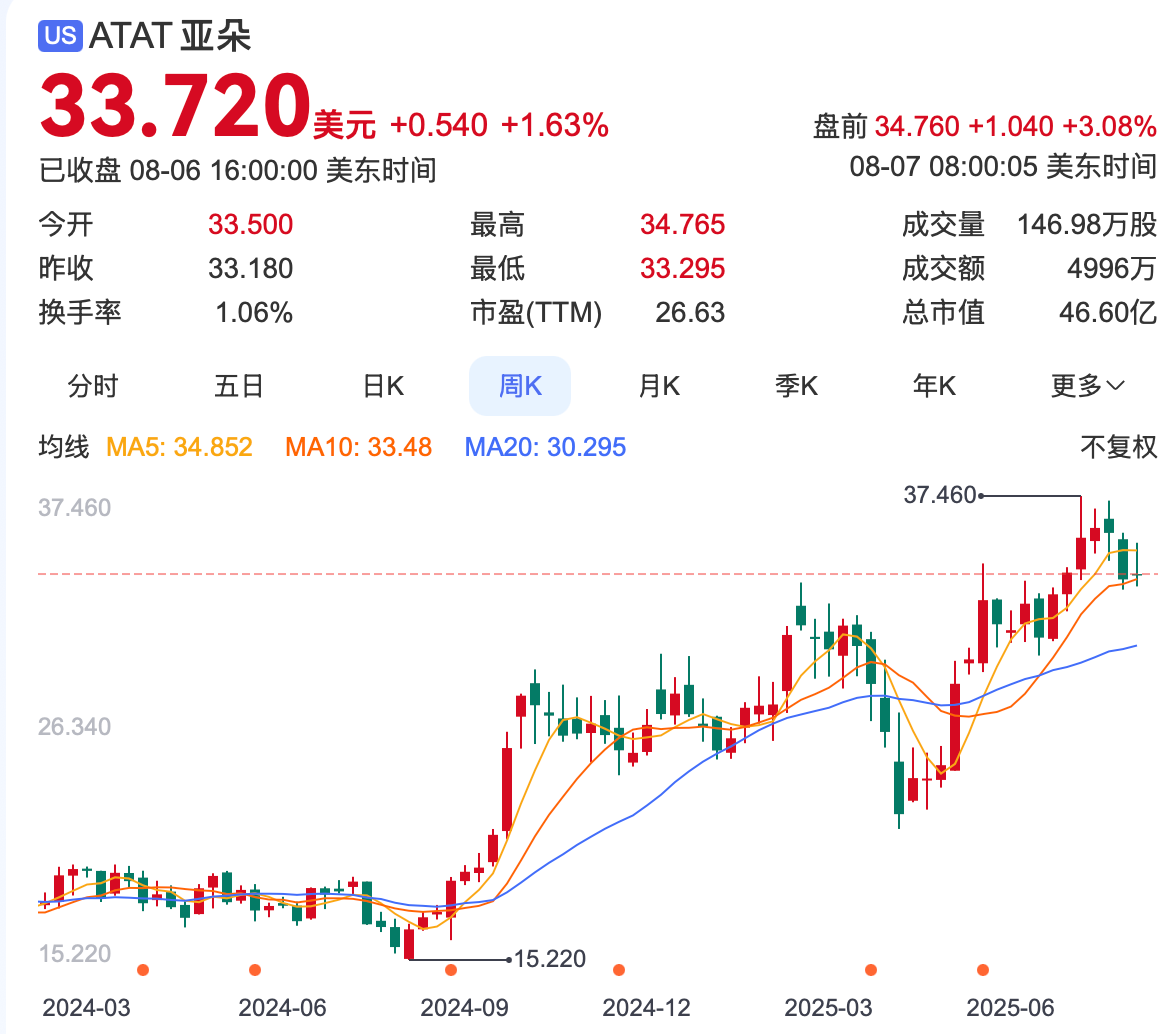Show the 季K quarterly chart
This screenshot has height=1034, width=1168.
(x=796, y=386)
